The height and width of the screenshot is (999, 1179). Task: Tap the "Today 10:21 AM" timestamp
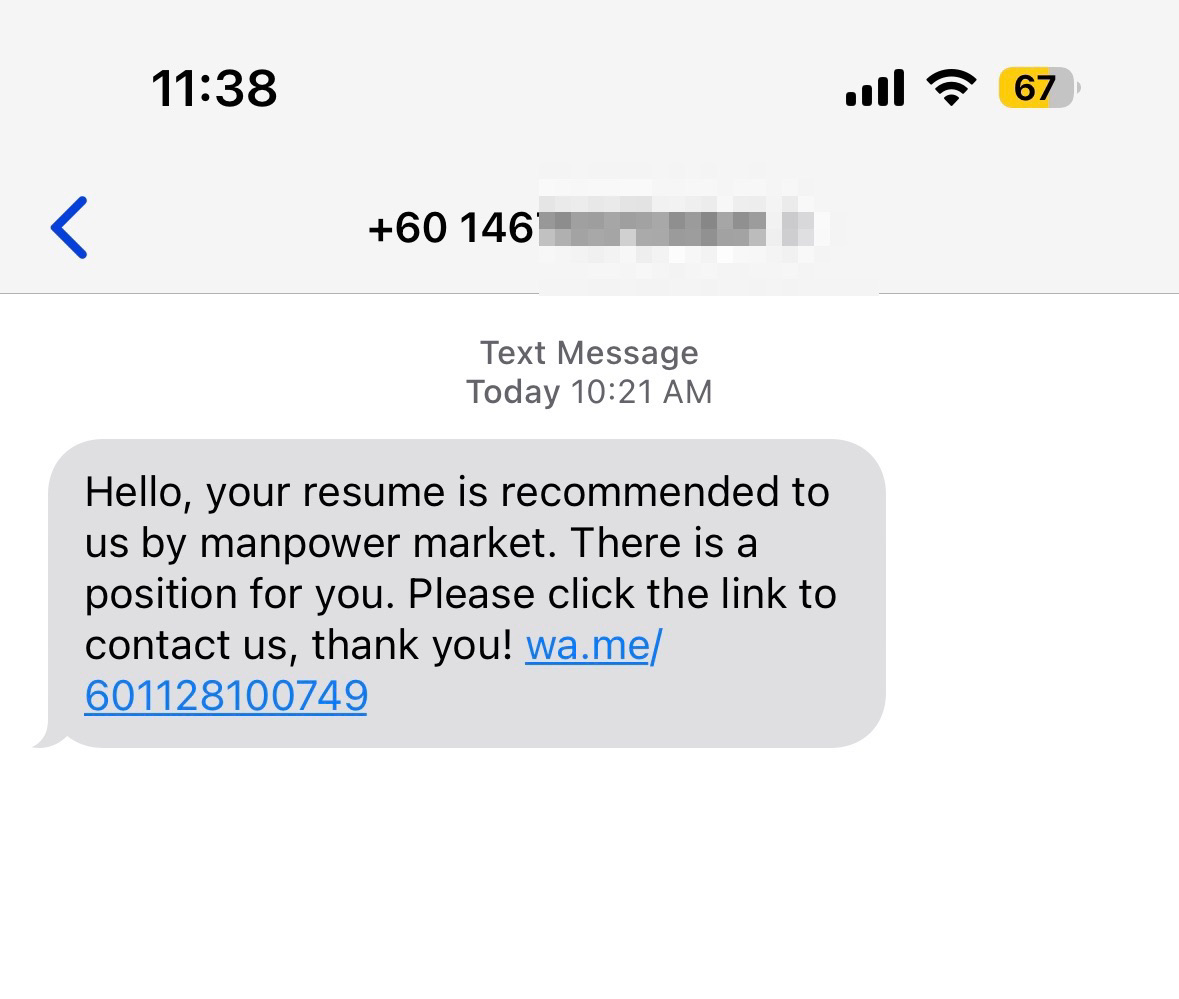(x=589, y=392)
